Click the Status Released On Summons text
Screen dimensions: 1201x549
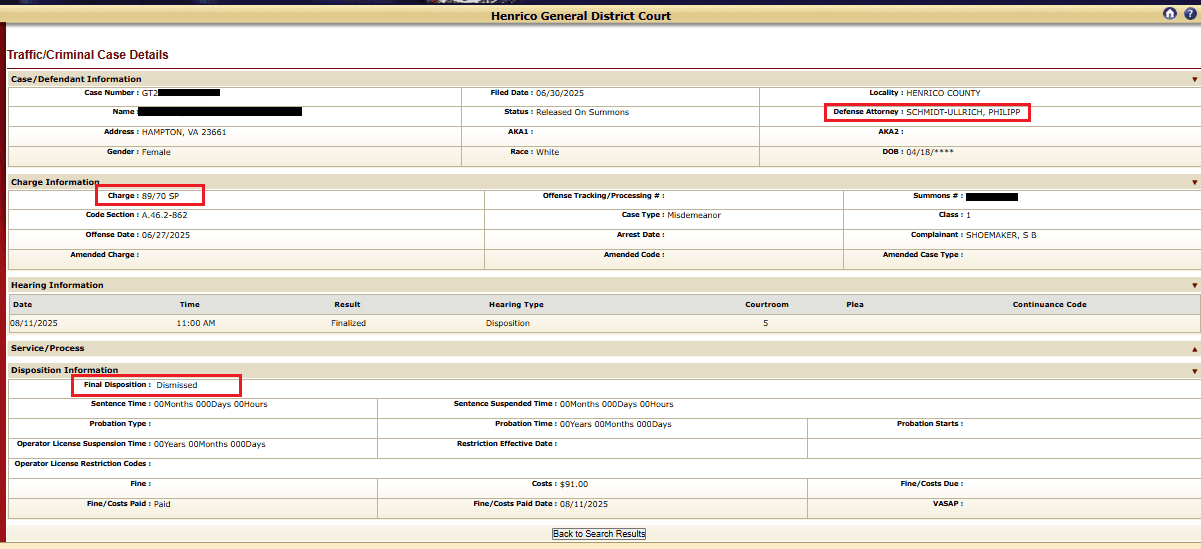tap(581, 112)
